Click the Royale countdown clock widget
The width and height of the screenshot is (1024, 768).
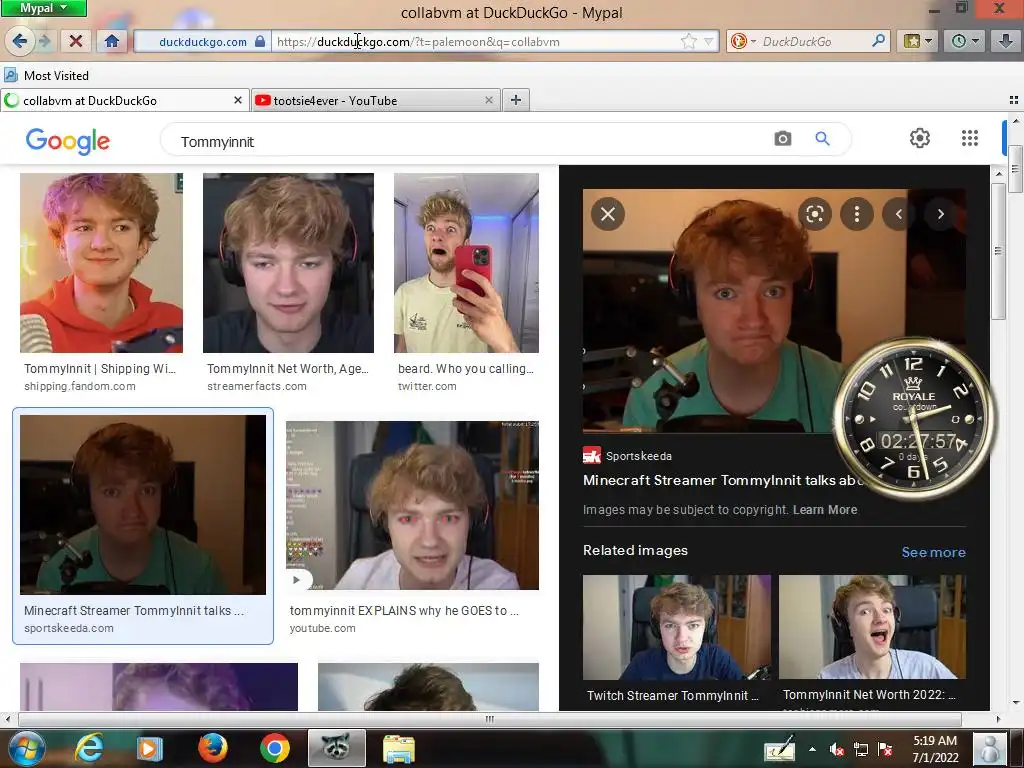point(914,418)
